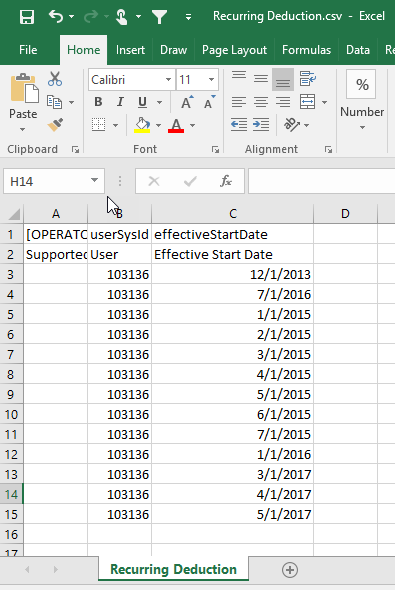Open the Number format group button
Screen dimensions: 395x590
tap(362, 100)
